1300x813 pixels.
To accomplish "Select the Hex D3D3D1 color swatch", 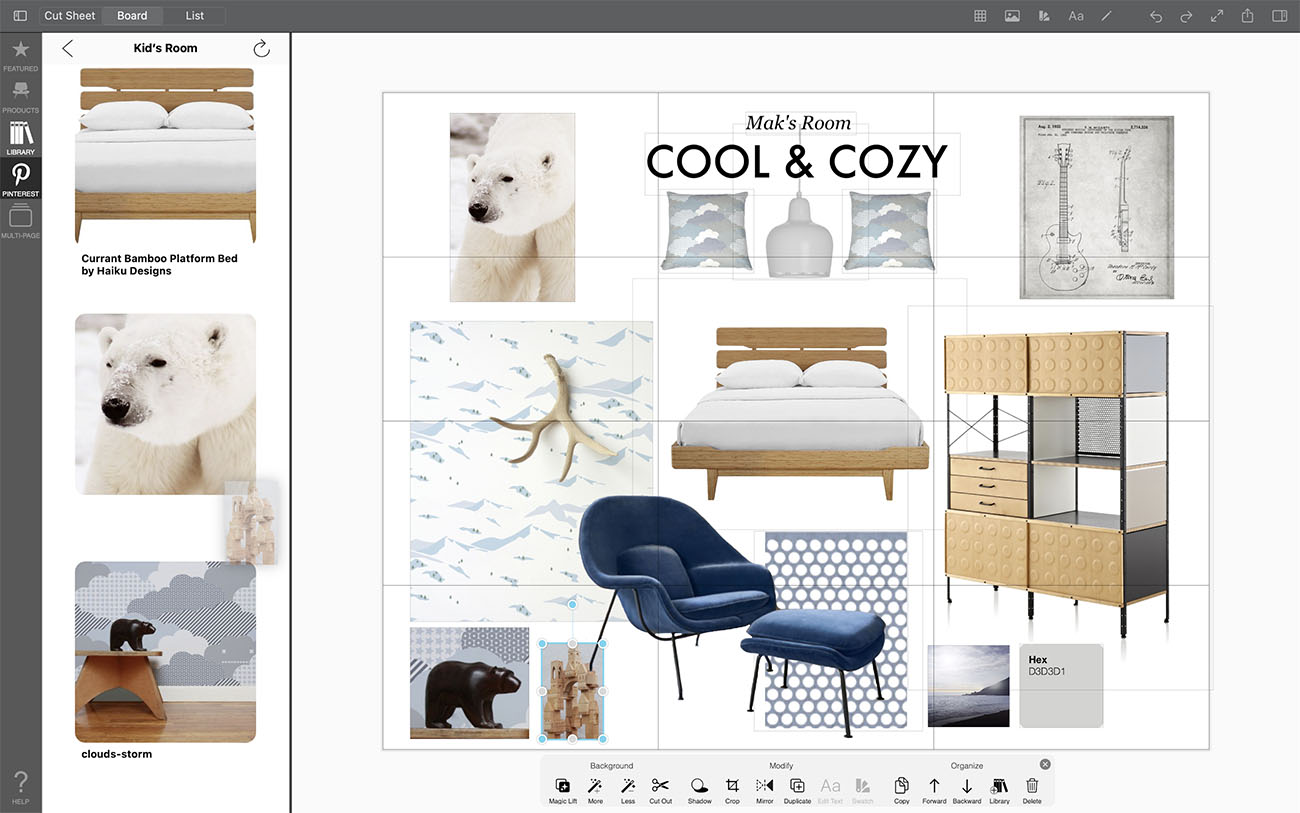I will point(1061,686).
